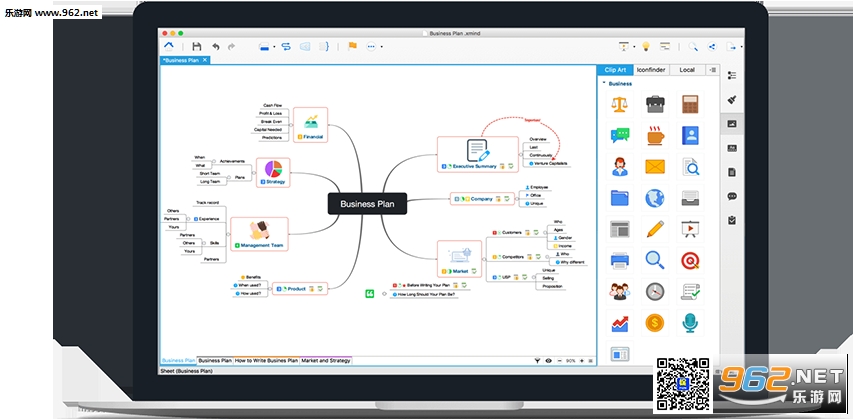Open brainstorming lightbulb icon

coord(646,46)
